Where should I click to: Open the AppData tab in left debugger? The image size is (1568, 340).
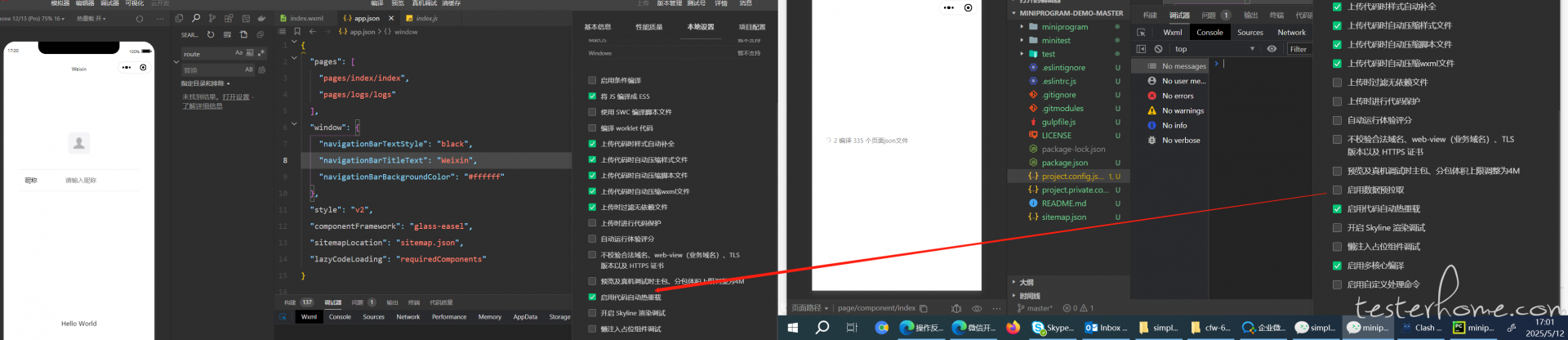(x=525, y=317)
